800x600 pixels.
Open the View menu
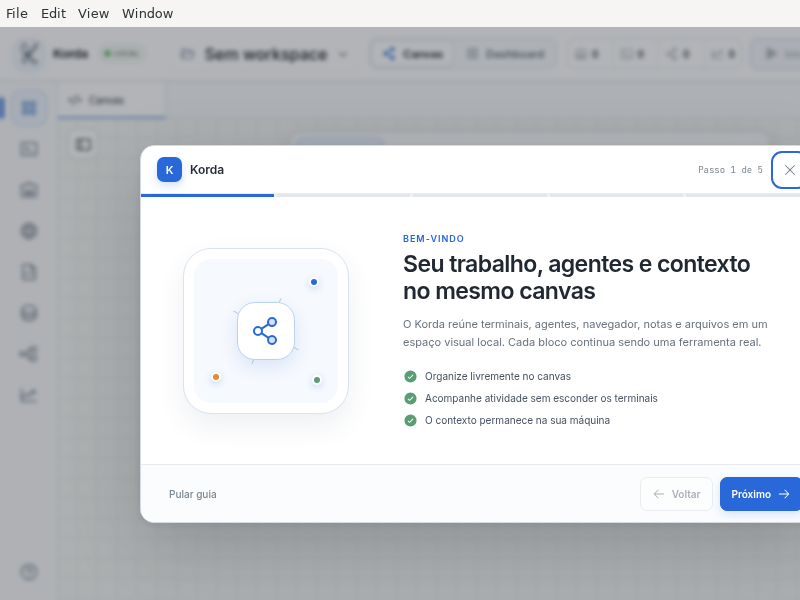(93, 13)
